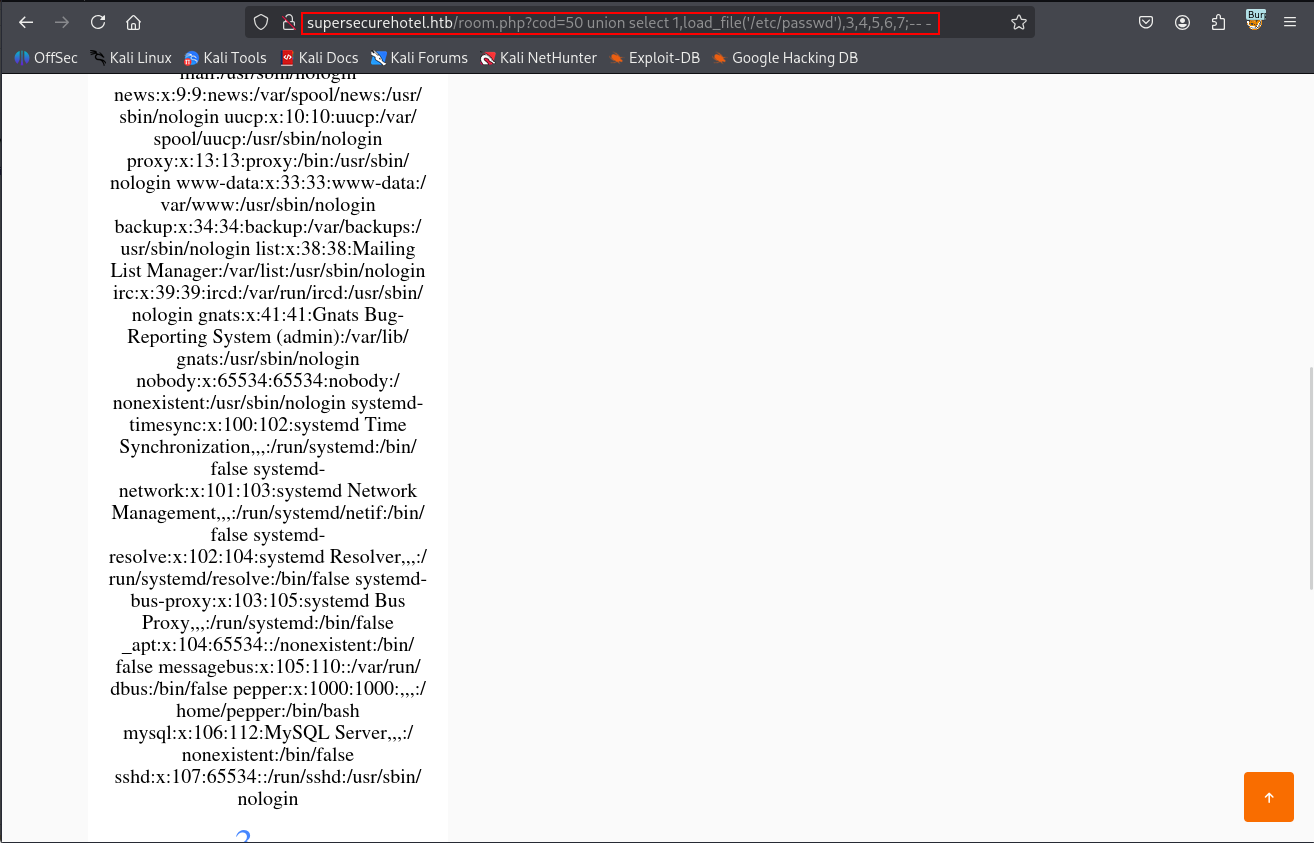The height and width of the screenshot is (843, 1314).
Task: Open the Kali Forums bookmark
Action: [x=419, y=58]
